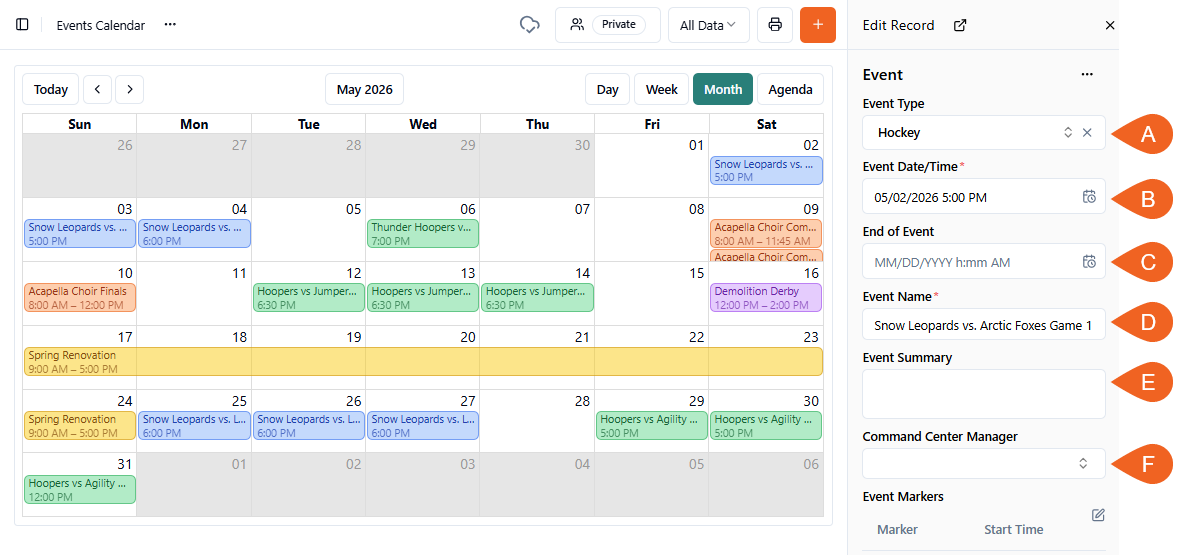
Task: Switch to Week view
Action: 662,89
